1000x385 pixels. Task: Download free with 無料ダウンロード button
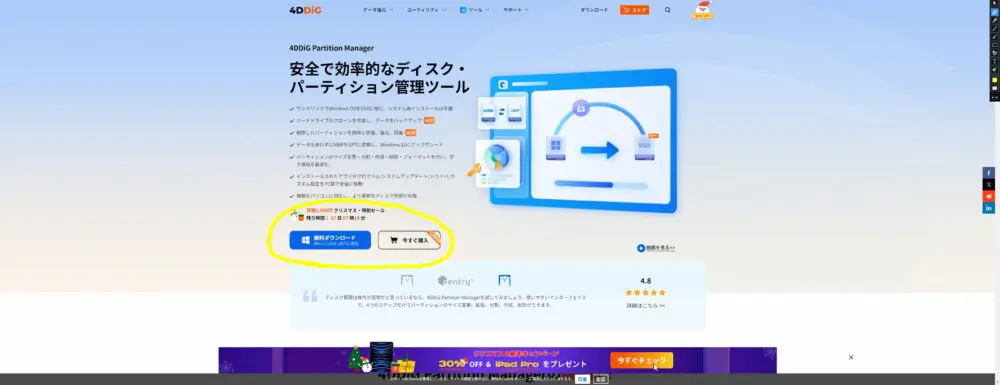click(x=330, y=240)
